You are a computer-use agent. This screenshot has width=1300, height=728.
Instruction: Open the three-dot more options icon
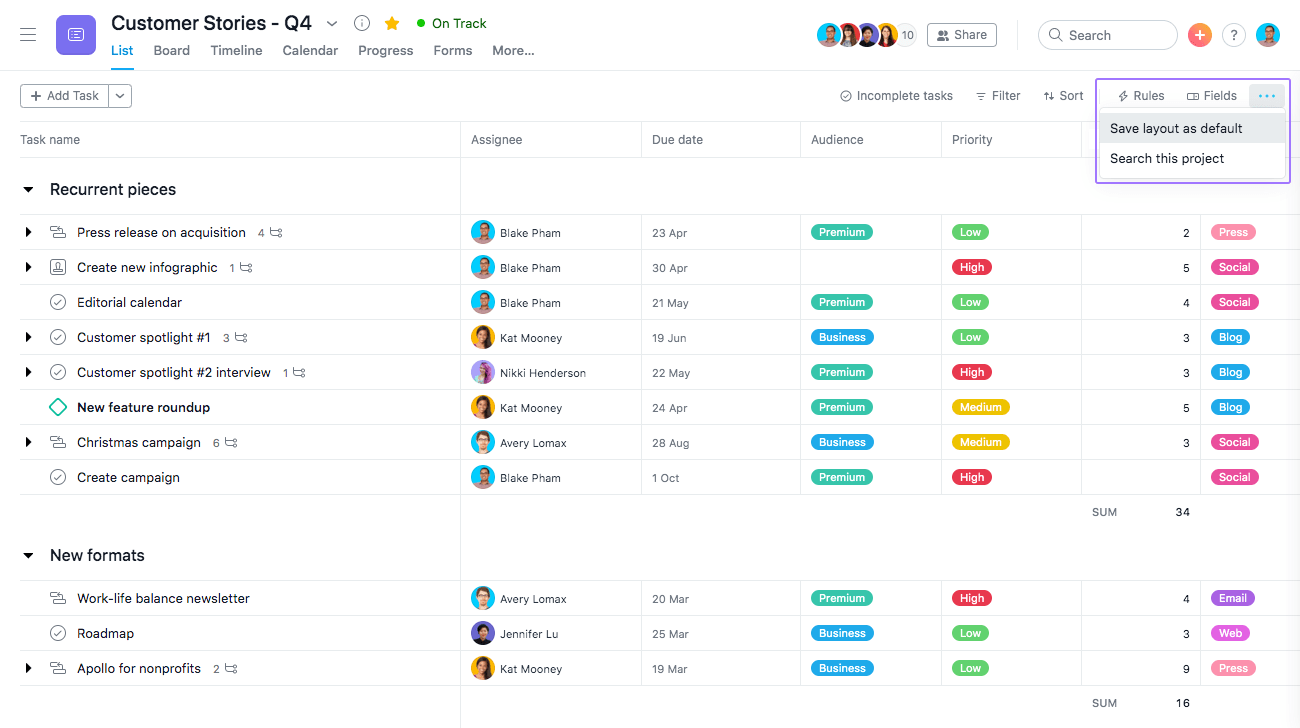tap(1267, 96)
